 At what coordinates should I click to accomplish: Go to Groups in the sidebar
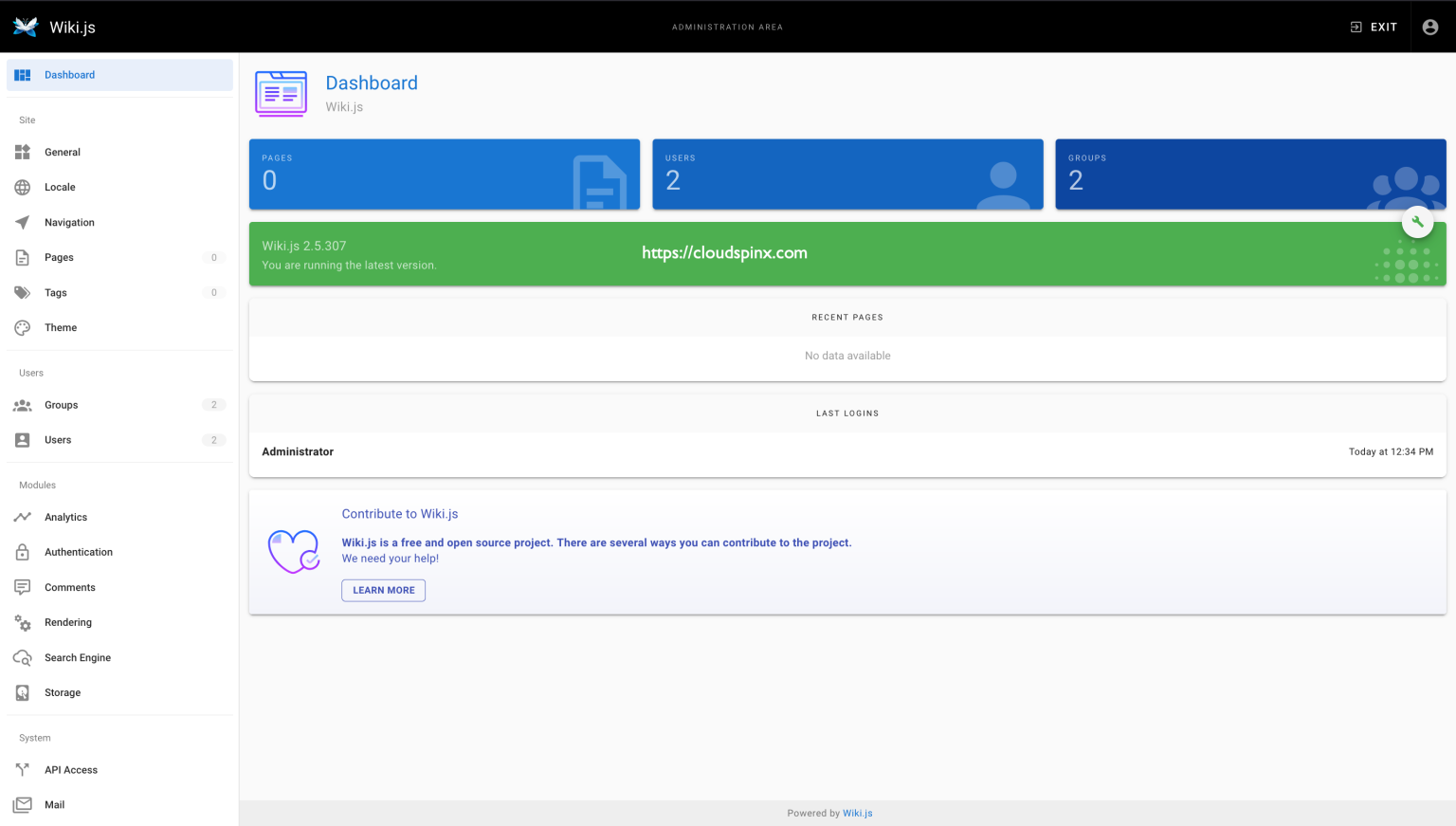62,405
